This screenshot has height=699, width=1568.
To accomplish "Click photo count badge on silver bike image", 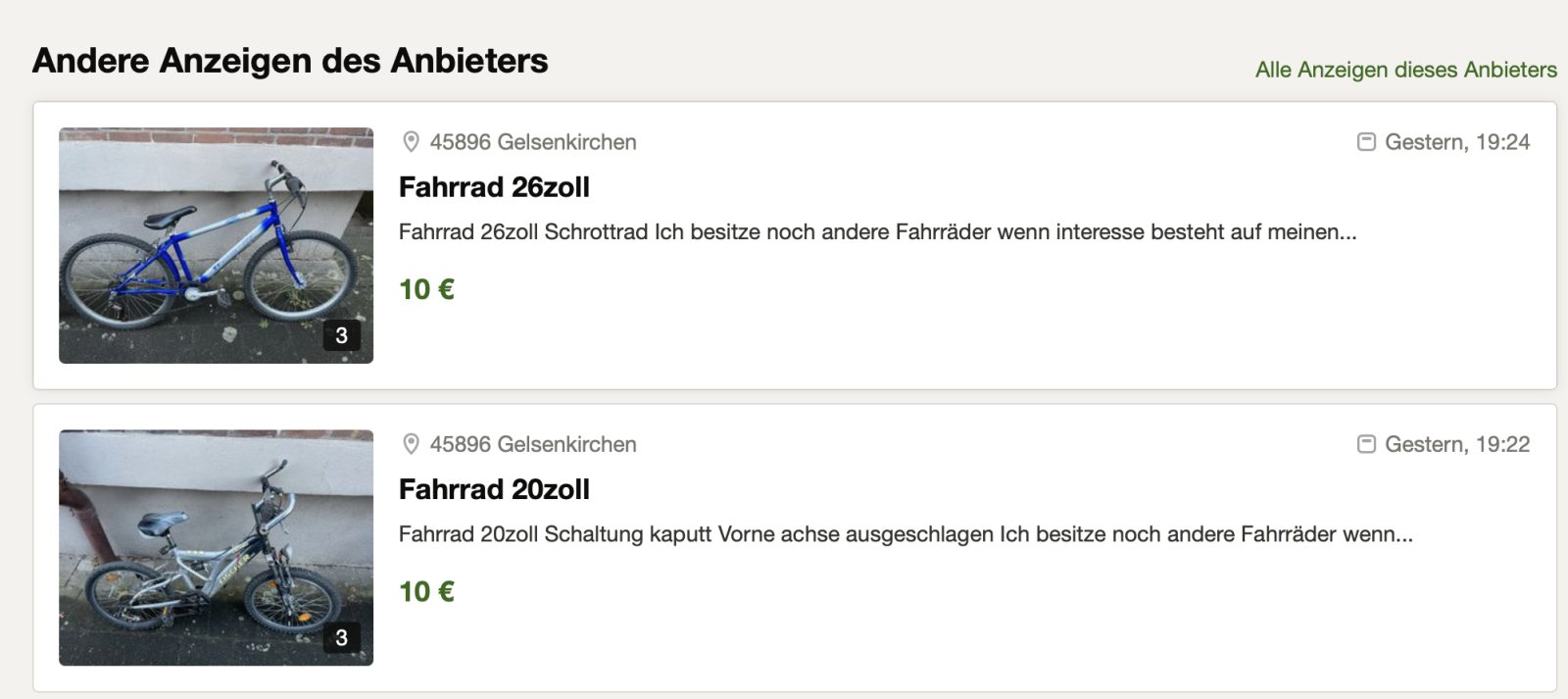I will click(x=341, y=637).
